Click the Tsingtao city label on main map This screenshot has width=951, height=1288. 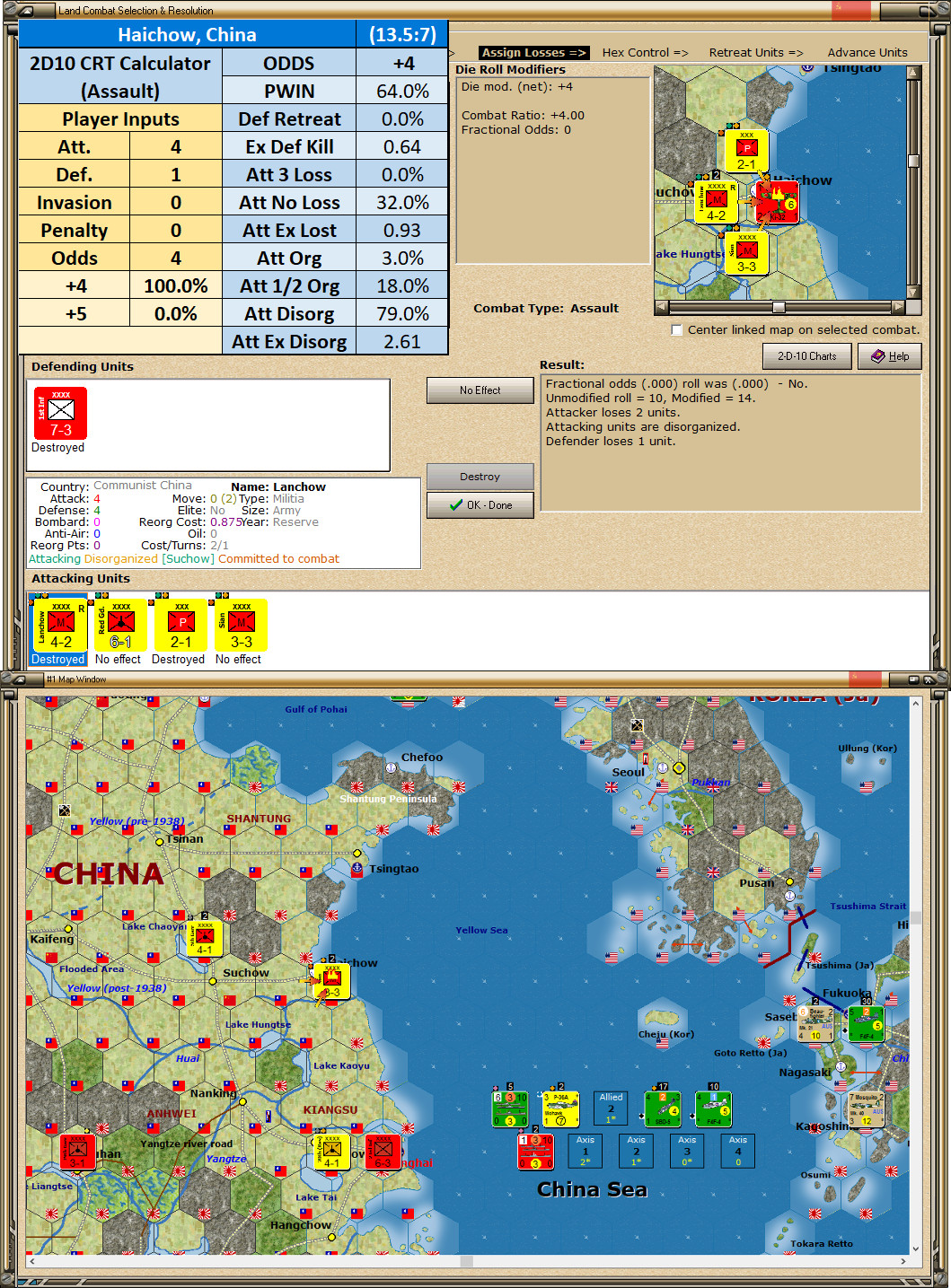pos(394,869)
